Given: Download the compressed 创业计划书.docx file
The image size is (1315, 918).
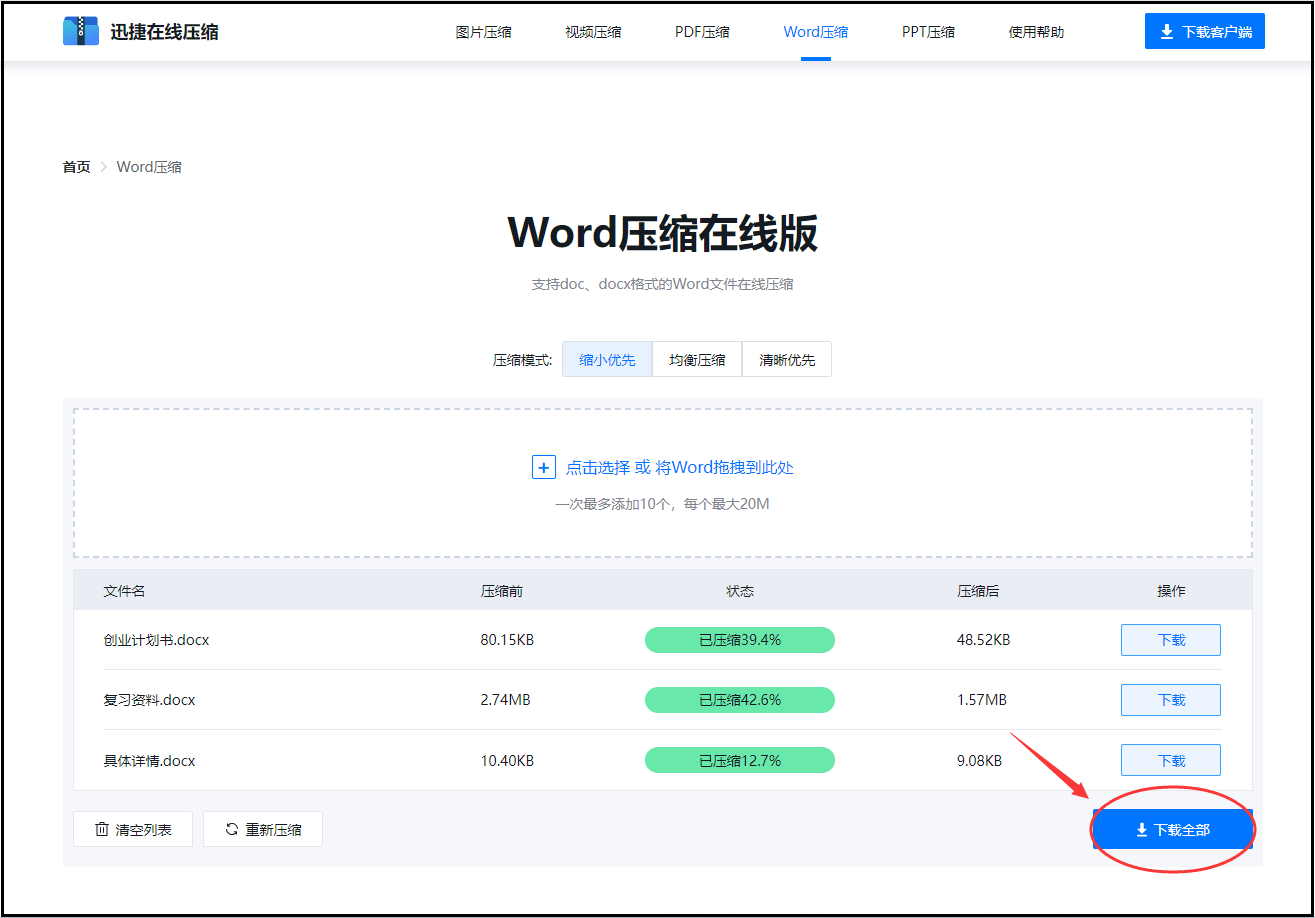Looking at the screenshot, I should 1170,639.
